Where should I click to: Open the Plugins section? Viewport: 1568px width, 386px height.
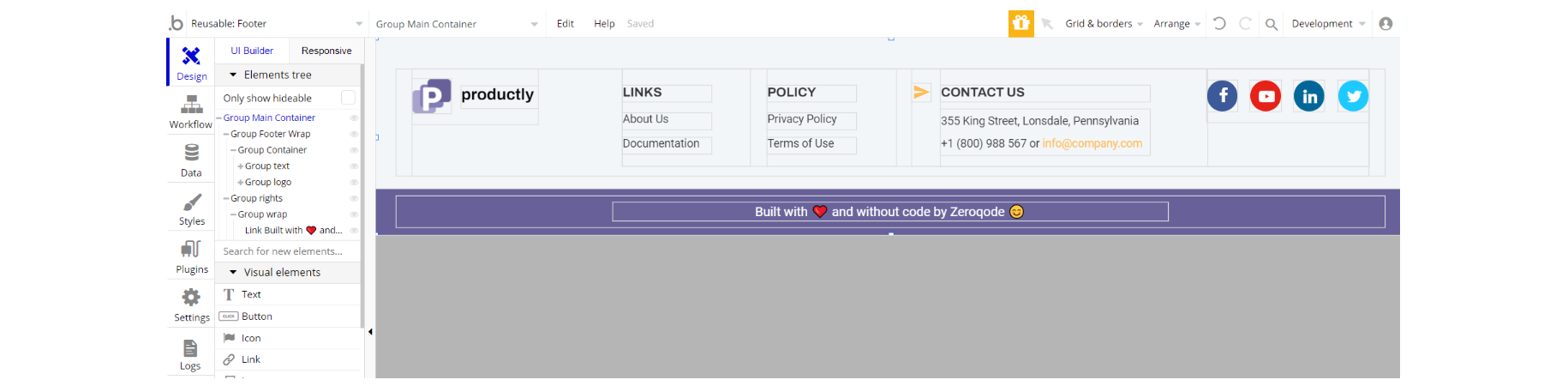191,256
